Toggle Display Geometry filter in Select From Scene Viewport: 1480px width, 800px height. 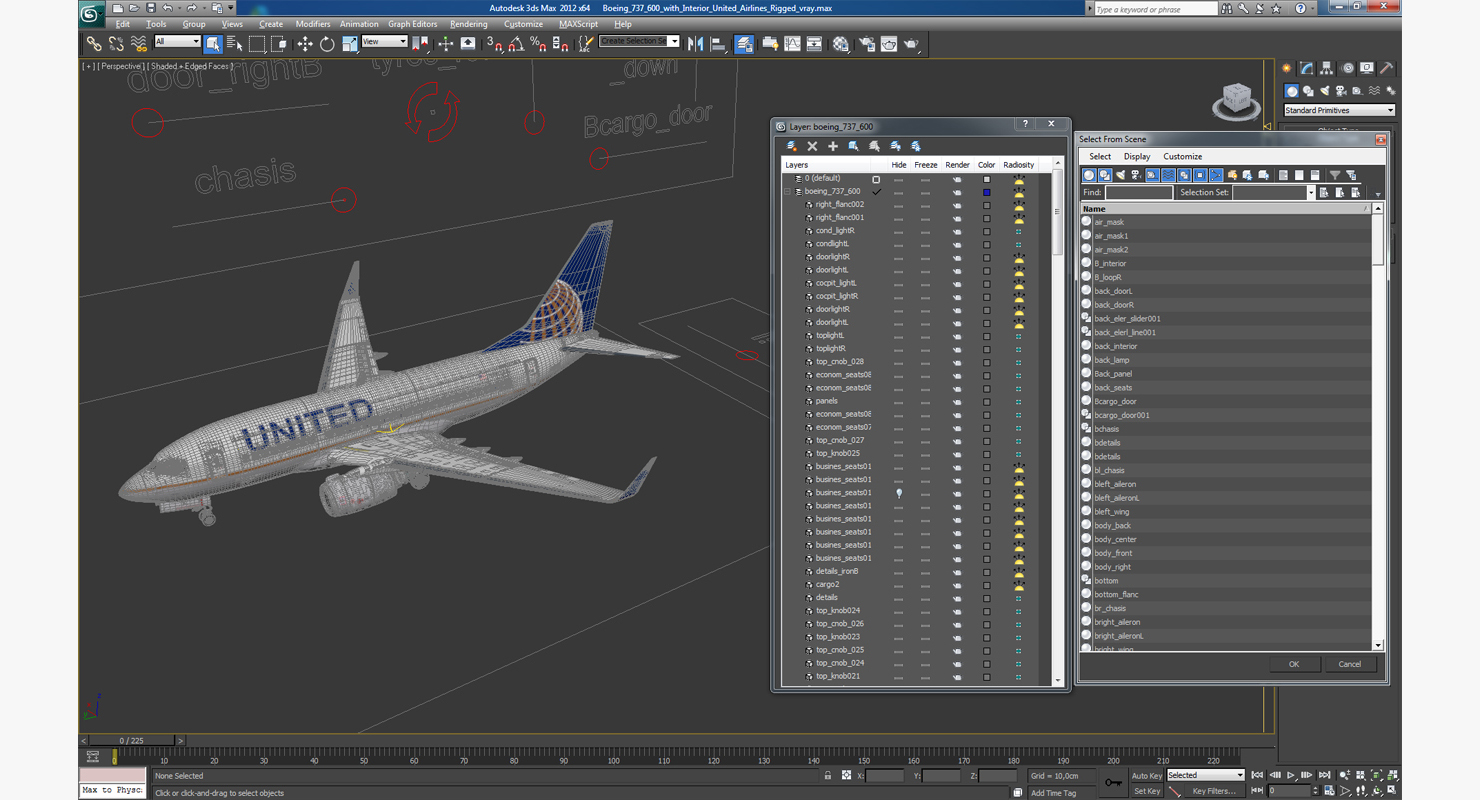point(1089,175)
